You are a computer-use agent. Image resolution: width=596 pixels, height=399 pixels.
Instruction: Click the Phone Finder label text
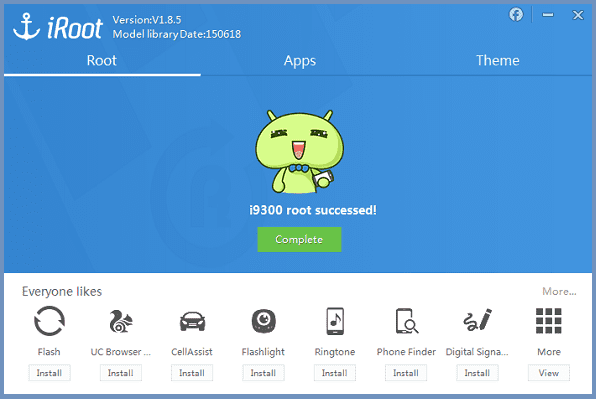406,352
